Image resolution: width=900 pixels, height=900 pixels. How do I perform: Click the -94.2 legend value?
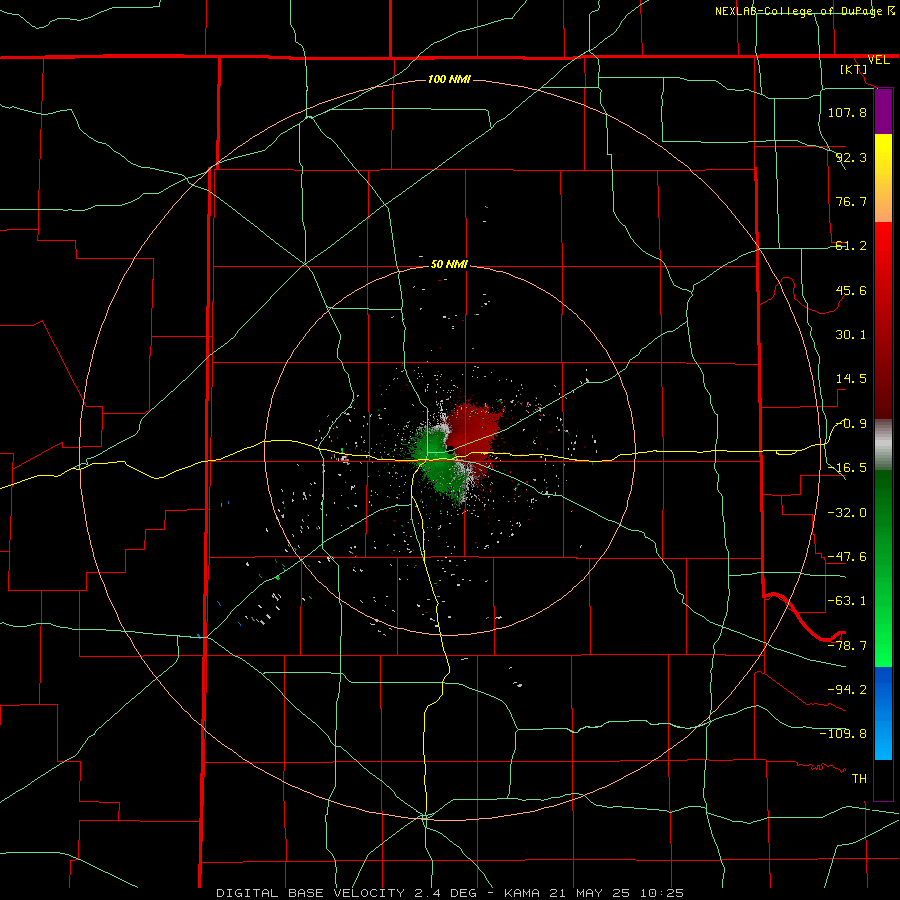847,689
